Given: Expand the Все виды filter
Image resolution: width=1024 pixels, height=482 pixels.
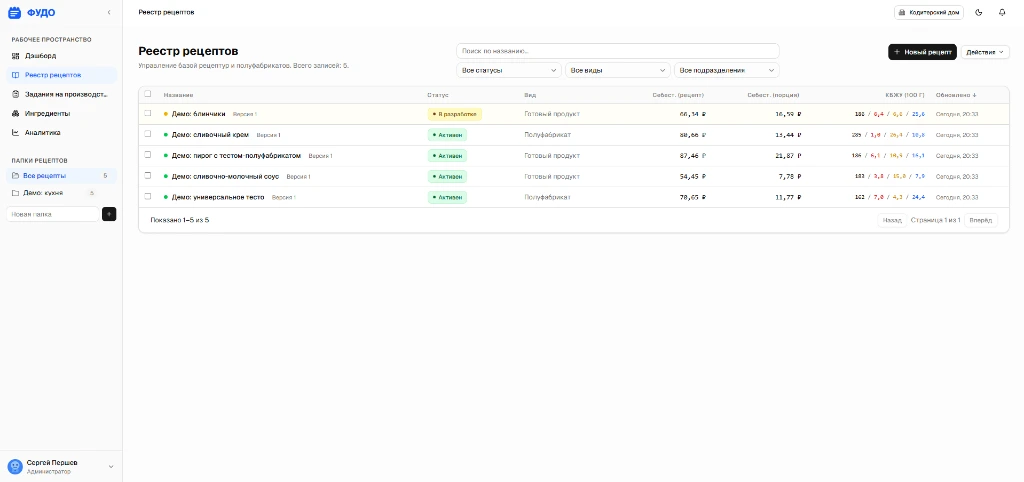Looking at the screenshot, I should (617, 71).
